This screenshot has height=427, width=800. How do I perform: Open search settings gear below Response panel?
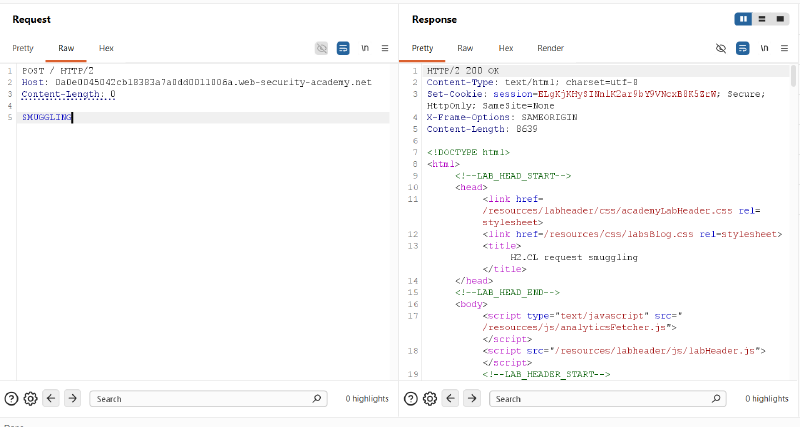pyautogui.click(x=430, y=398)
